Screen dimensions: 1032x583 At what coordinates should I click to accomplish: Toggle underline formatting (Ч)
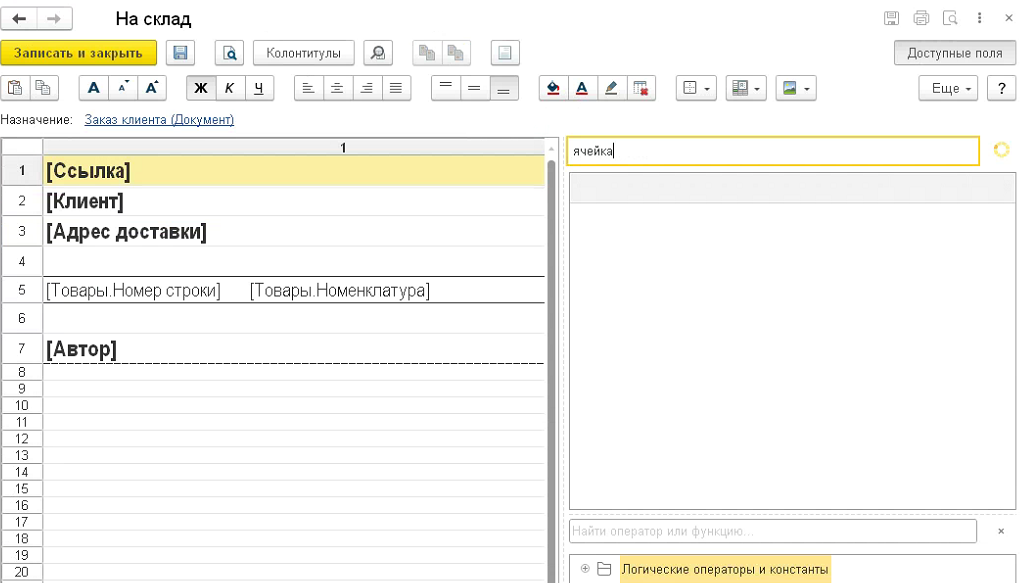coord(259,88)
